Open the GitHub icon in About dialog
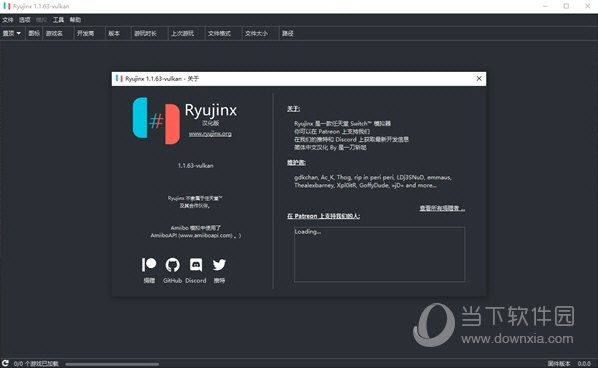598x368 pixels. (x=172, y=265)
